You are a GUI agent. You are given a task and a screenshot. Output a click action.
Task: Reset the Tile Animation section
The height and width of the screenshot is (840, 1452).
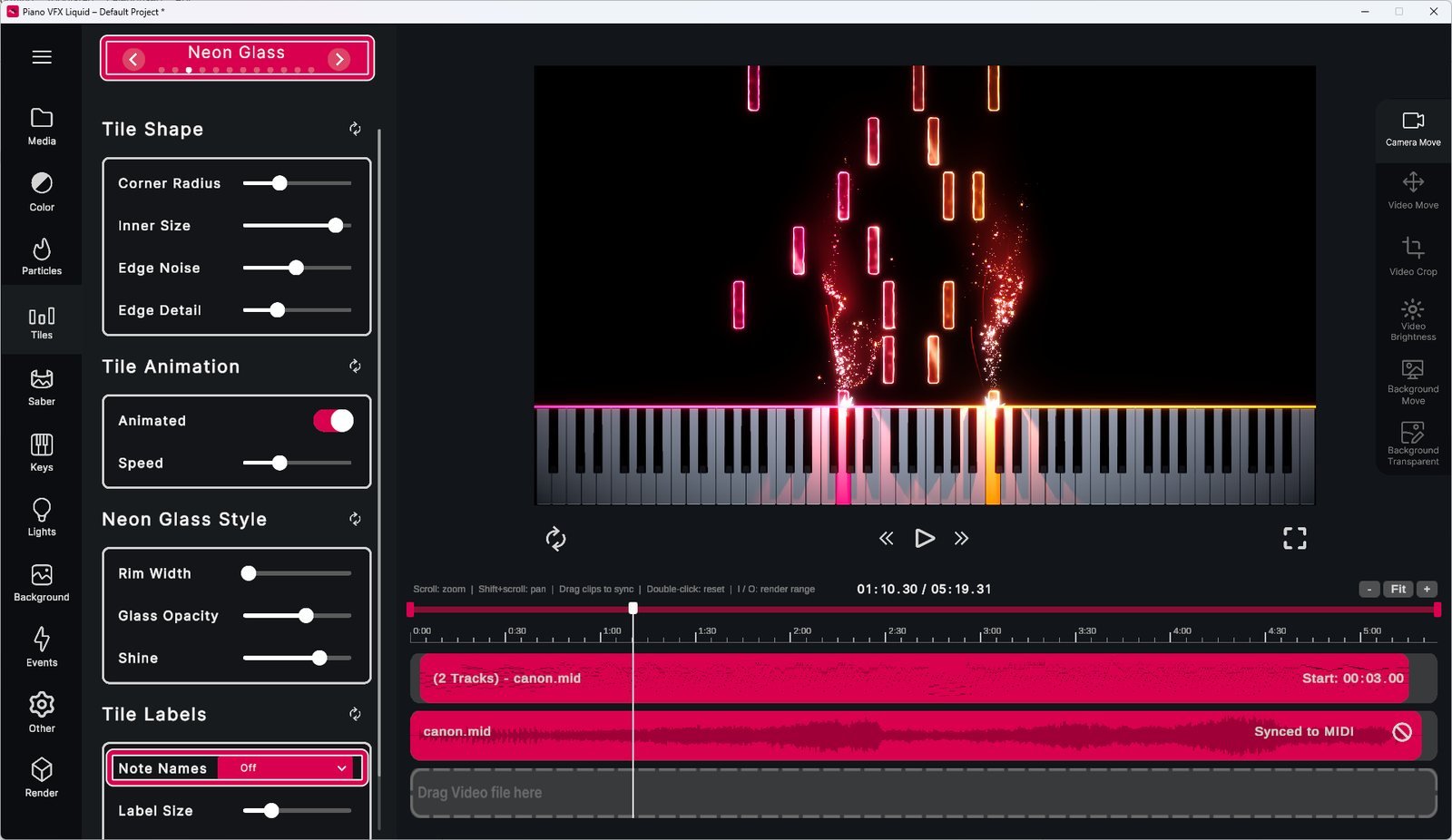355,366
